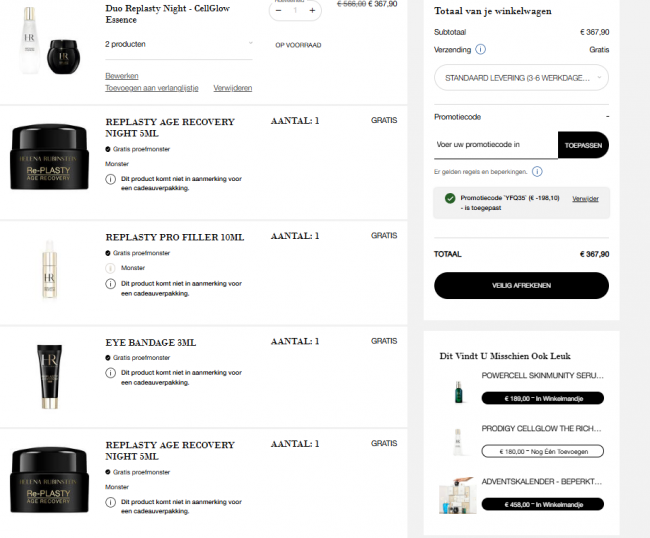This screenshot has width=650, height=538.
Task: Click the promotiecode input field
Action: pyautogui.click(x=496, y=145)
